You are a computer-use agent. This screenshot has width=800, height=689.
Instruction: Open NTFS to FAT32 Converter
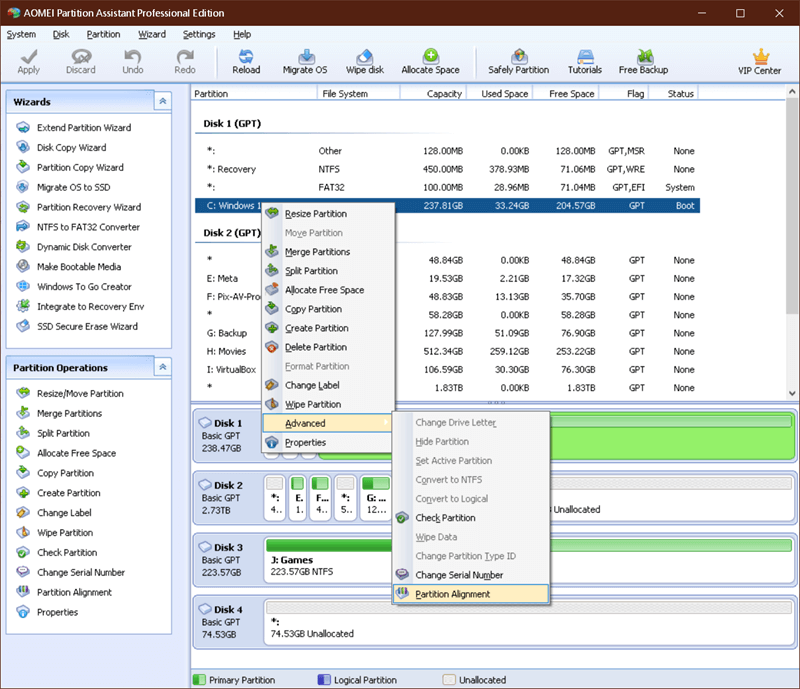pyautogui.click(x=88, y=227)
